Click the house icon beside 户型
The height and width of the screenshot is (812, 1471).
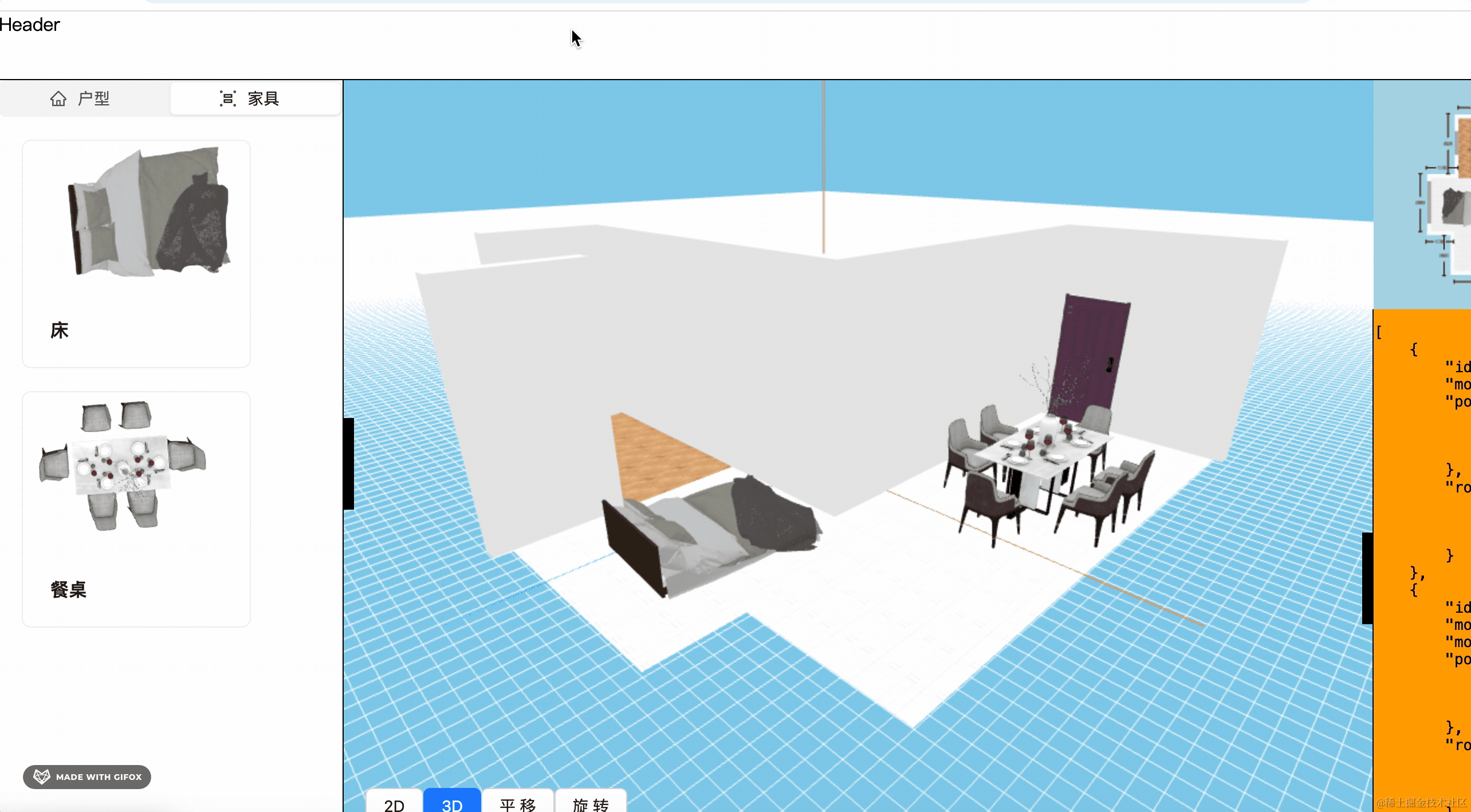58,98
